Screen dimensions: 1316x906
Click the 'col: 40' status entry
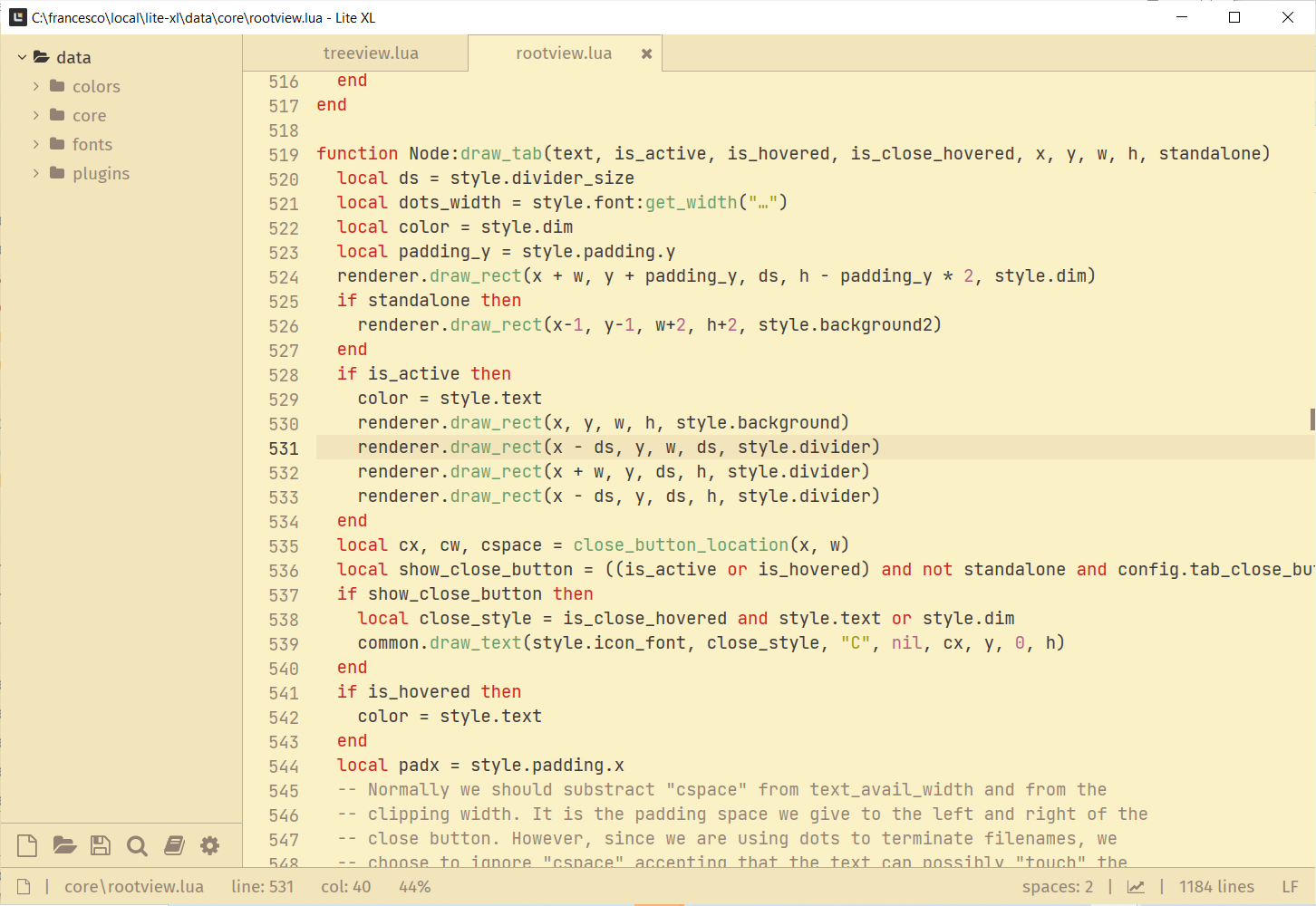tap(346, 887)
